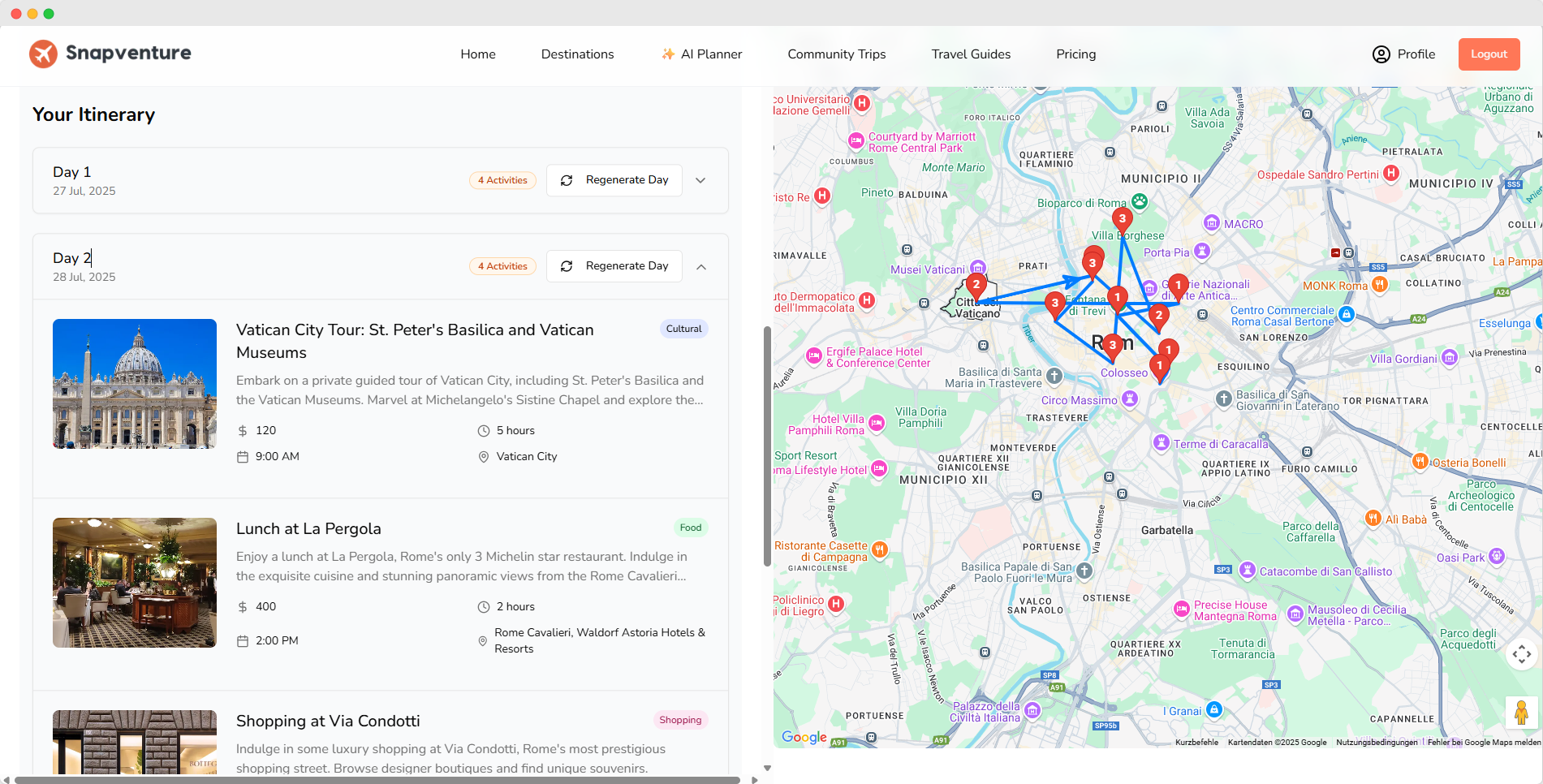The image size is (1543, 784).
Task: Collapse the Day 2 itinerary chevron
Action: pyautogui.click(x=700, y=266)
